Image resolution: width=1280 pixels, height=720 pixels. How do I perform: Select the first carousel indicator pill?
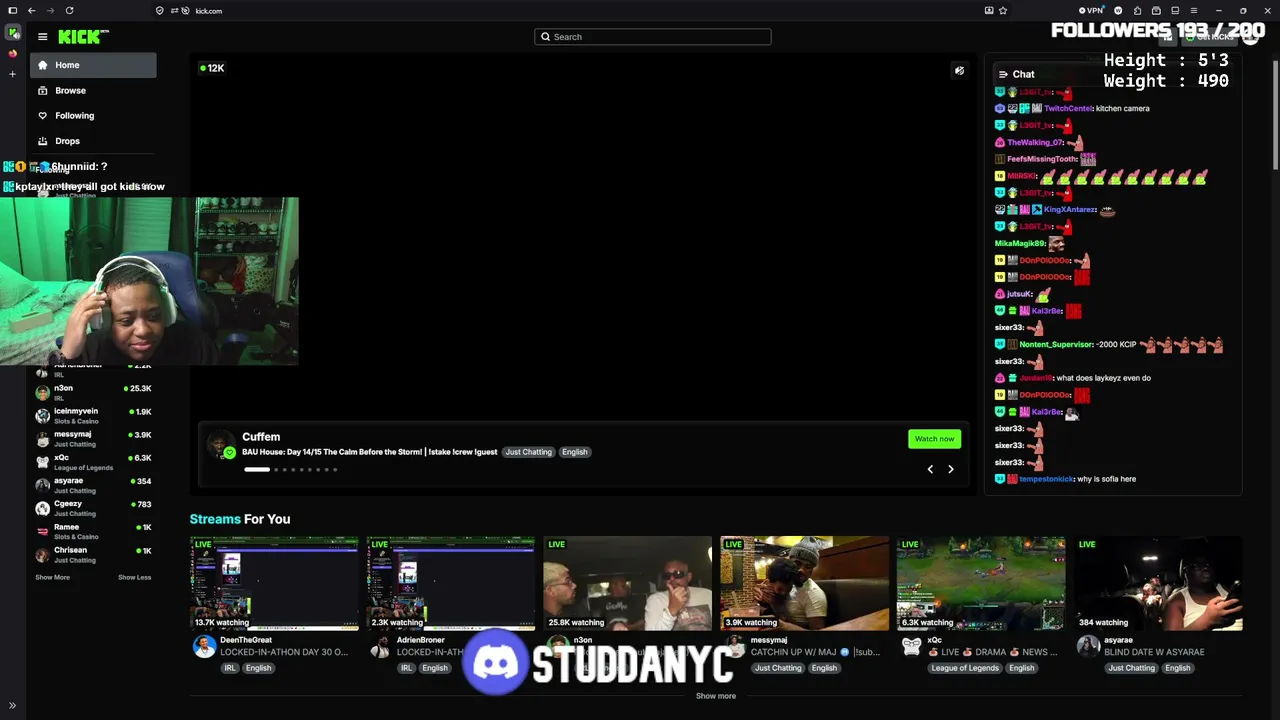pos(257,469)
